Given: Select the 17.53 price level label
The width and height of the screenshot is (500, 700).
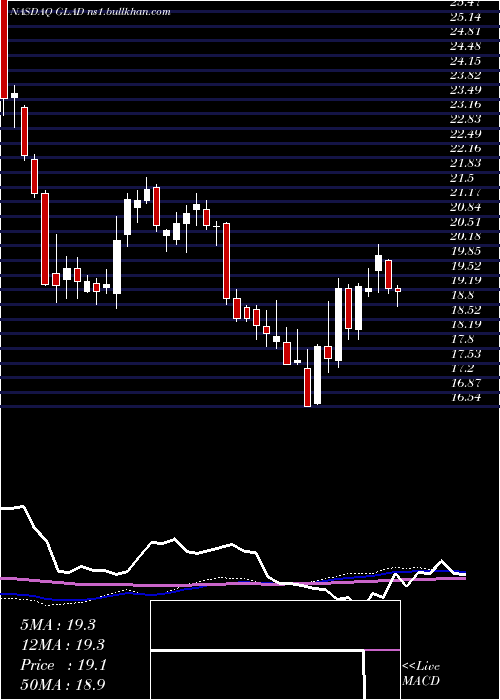Looking at the screenshot, I should point(466,354).
